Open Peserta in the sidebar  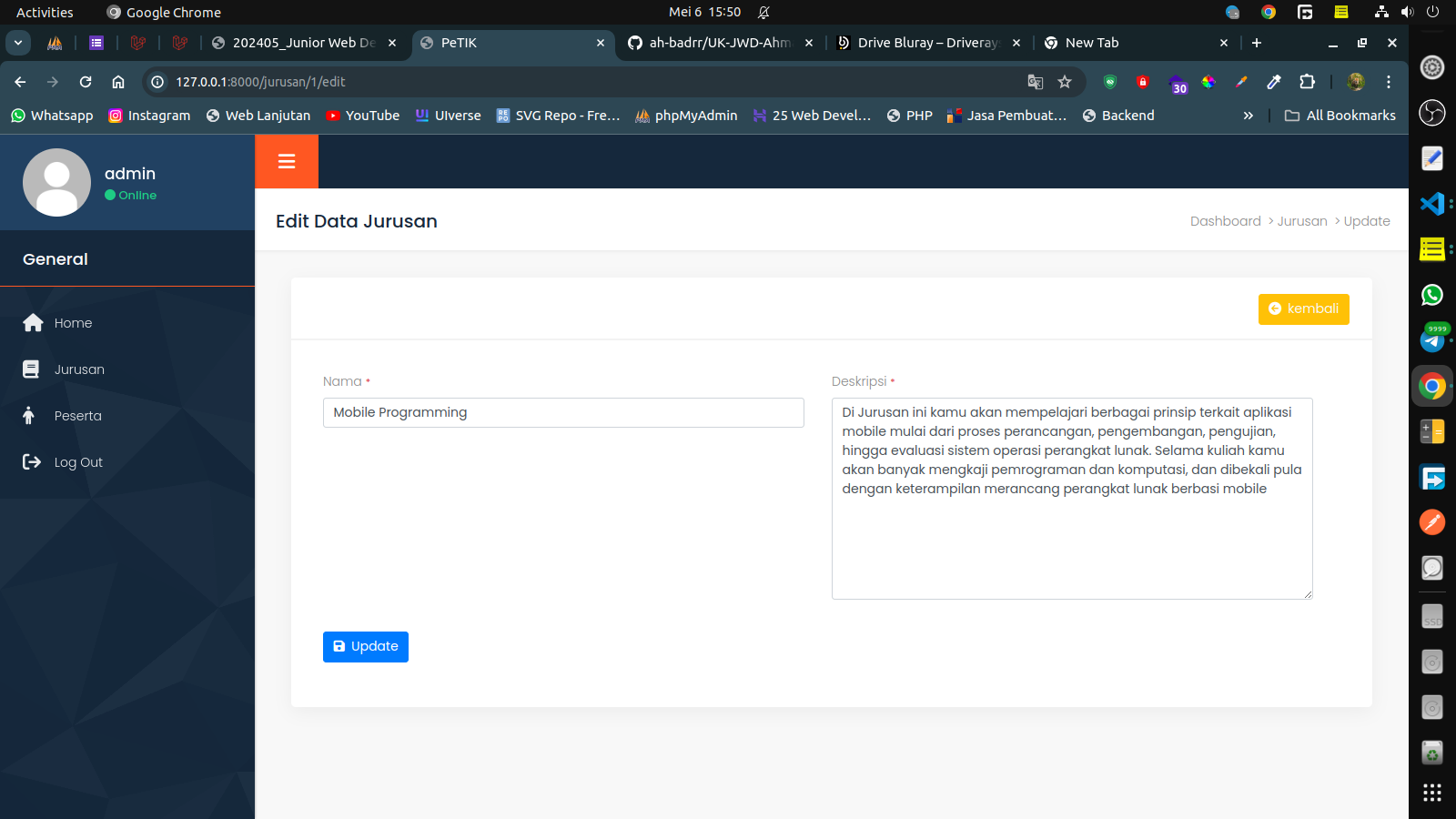(x=77, y=416)
